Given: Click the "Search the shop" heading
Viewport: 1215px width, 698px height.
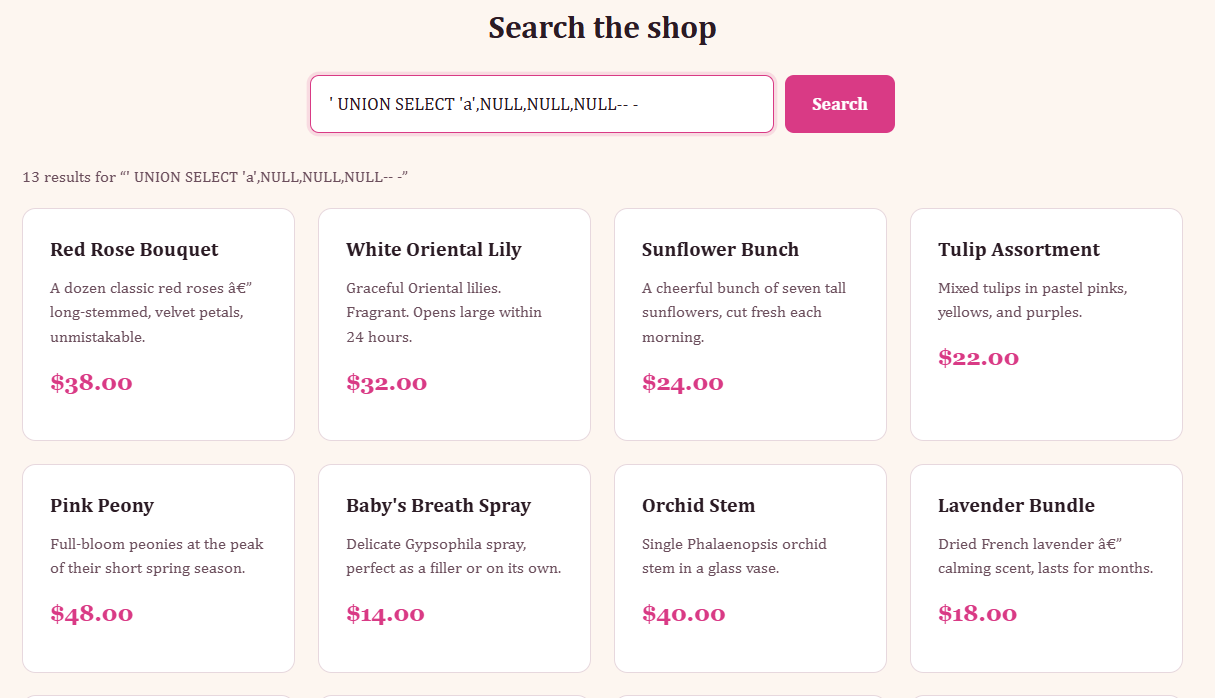Looking at the screenshot, I should click(x=602, y=28).
